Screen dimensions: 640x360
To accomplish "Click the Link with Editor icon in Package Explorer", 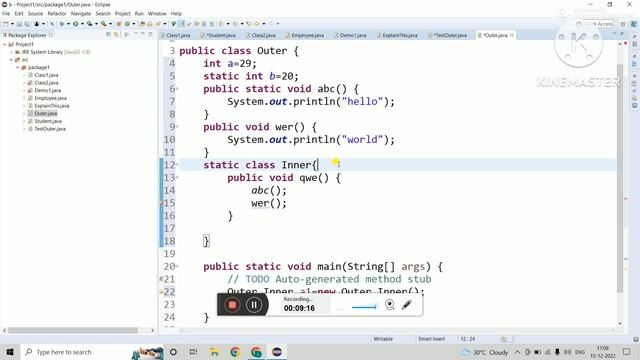I will (116, 35).
